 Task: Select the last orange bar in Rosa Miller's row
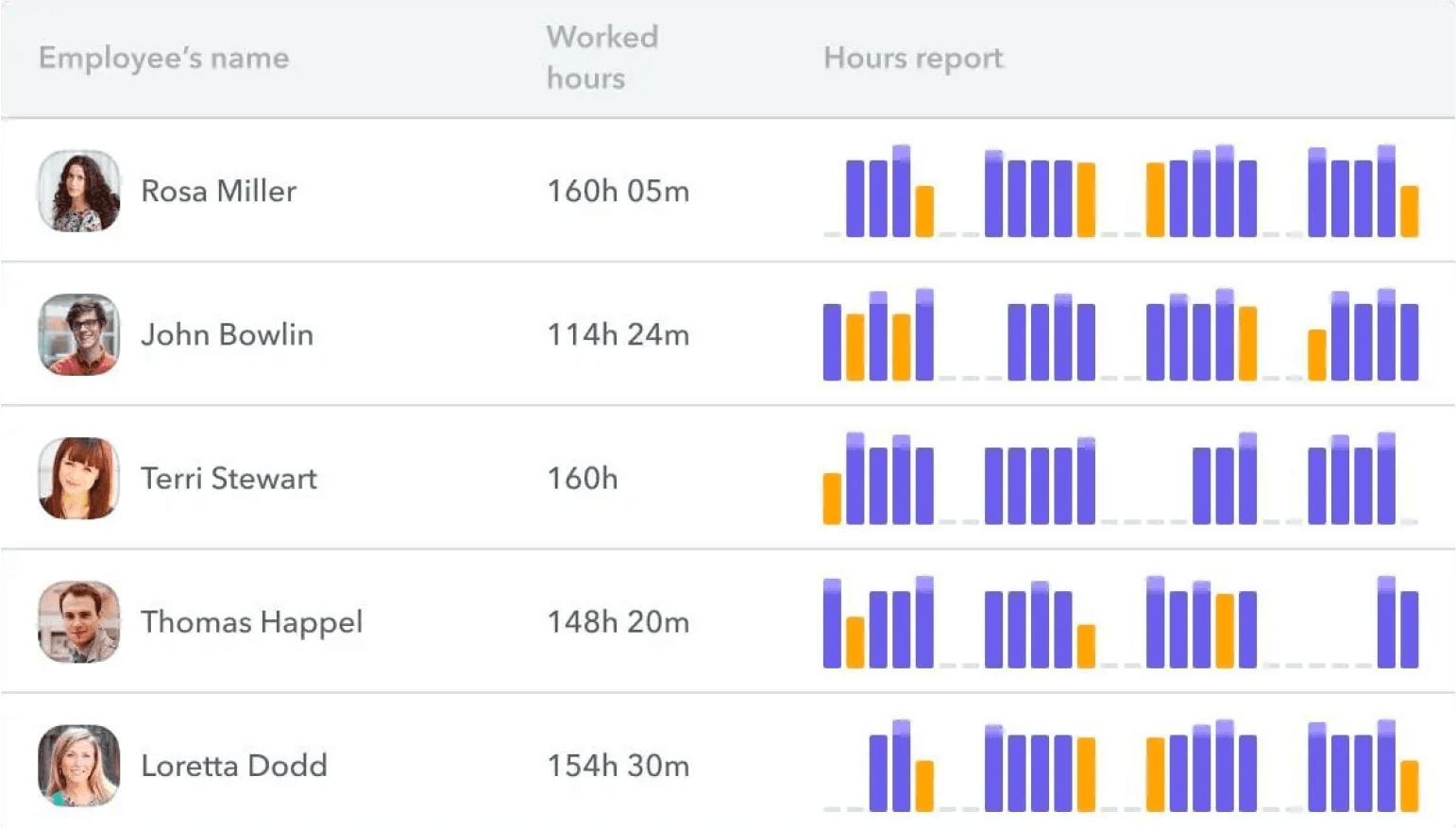1408,212
